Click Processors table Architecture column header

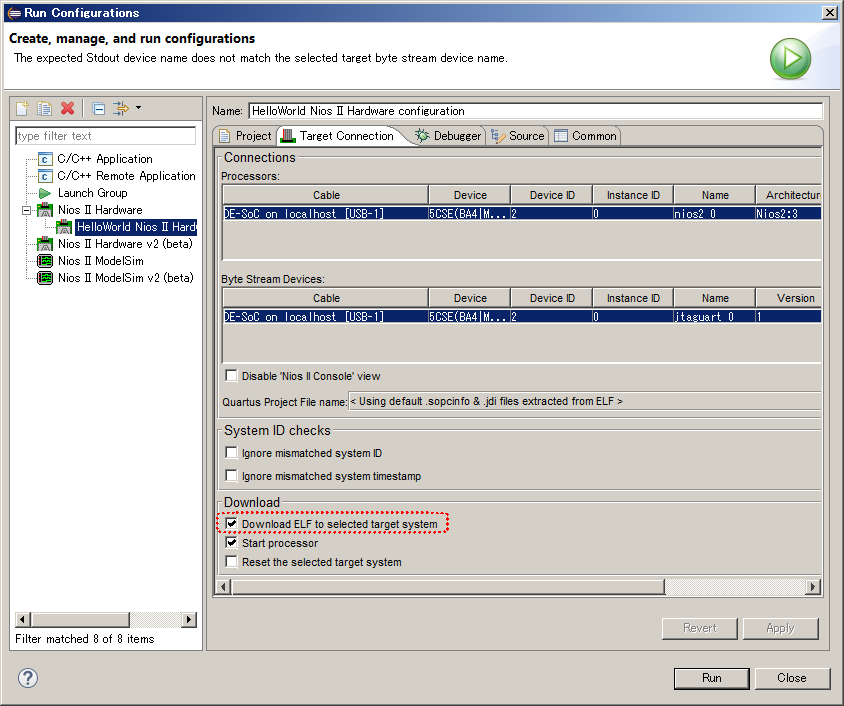pos(789,195)
